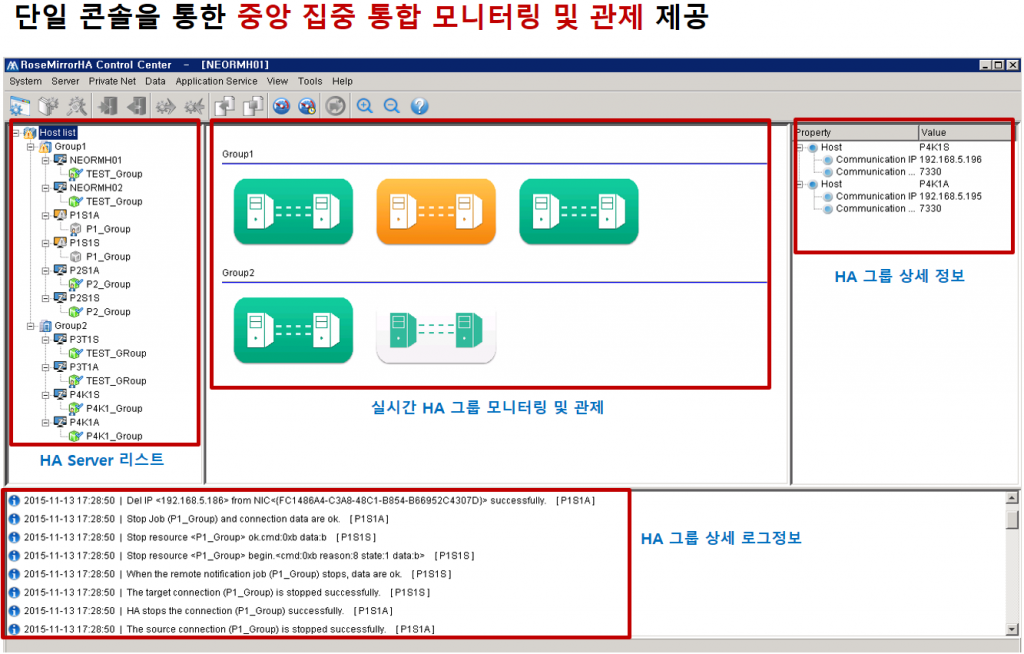Collapse the Host list root node

[17, 132]
